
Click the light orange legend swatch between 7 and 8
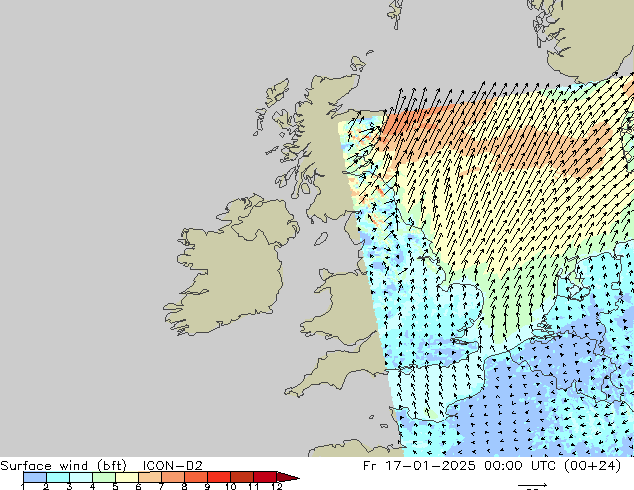[173, 477]
